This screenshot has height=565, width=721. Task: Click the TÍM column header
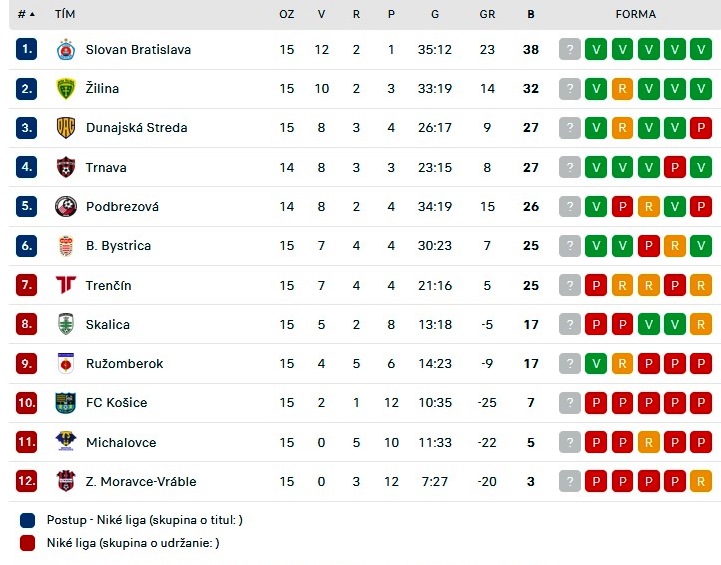click(x=65, y=14)
